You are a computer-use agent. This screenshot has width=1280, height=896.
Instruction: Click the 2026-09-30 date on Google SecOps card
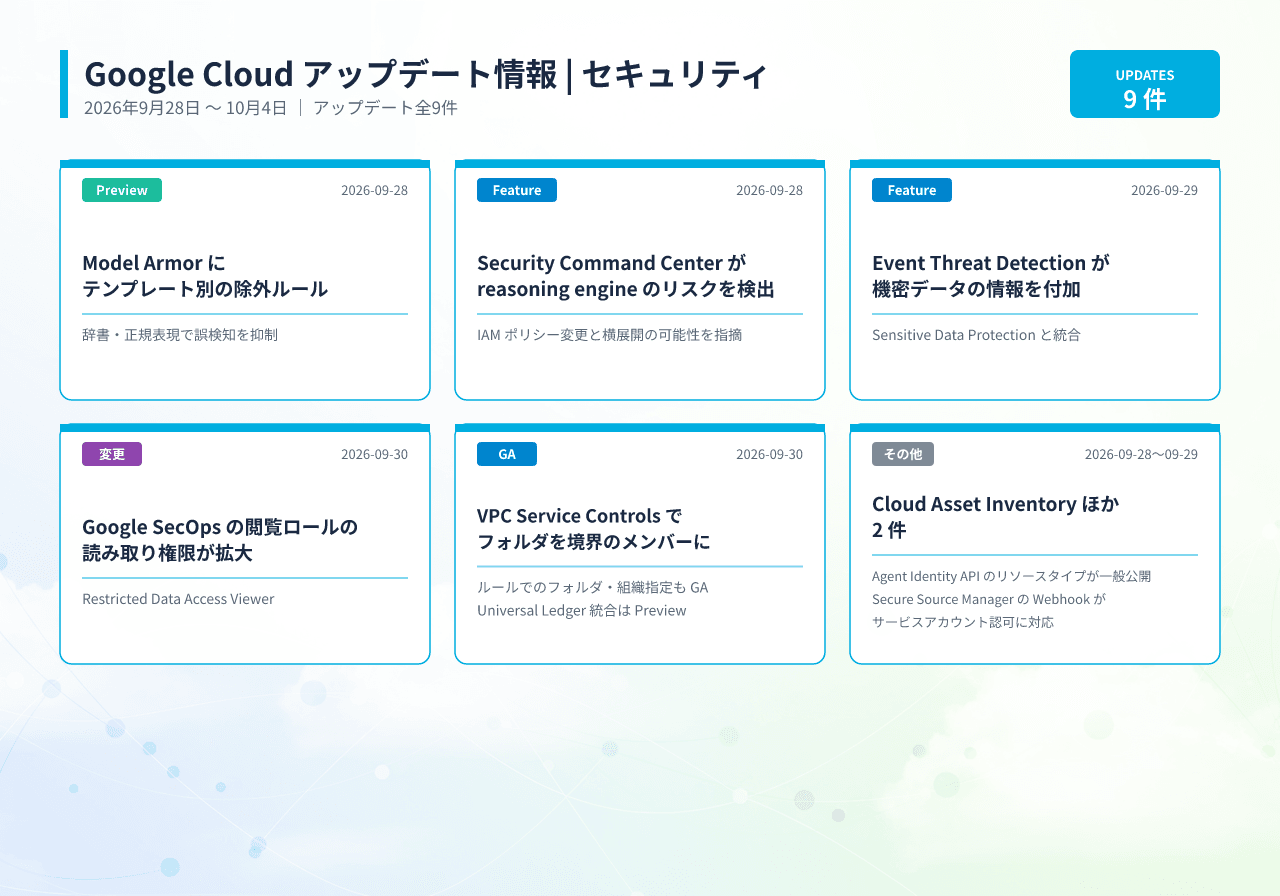point(374,454)
